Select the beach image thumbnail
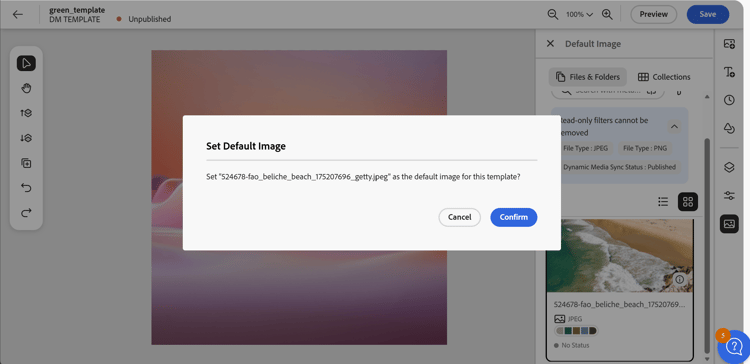The image size is (750, 364). (619, 255)
